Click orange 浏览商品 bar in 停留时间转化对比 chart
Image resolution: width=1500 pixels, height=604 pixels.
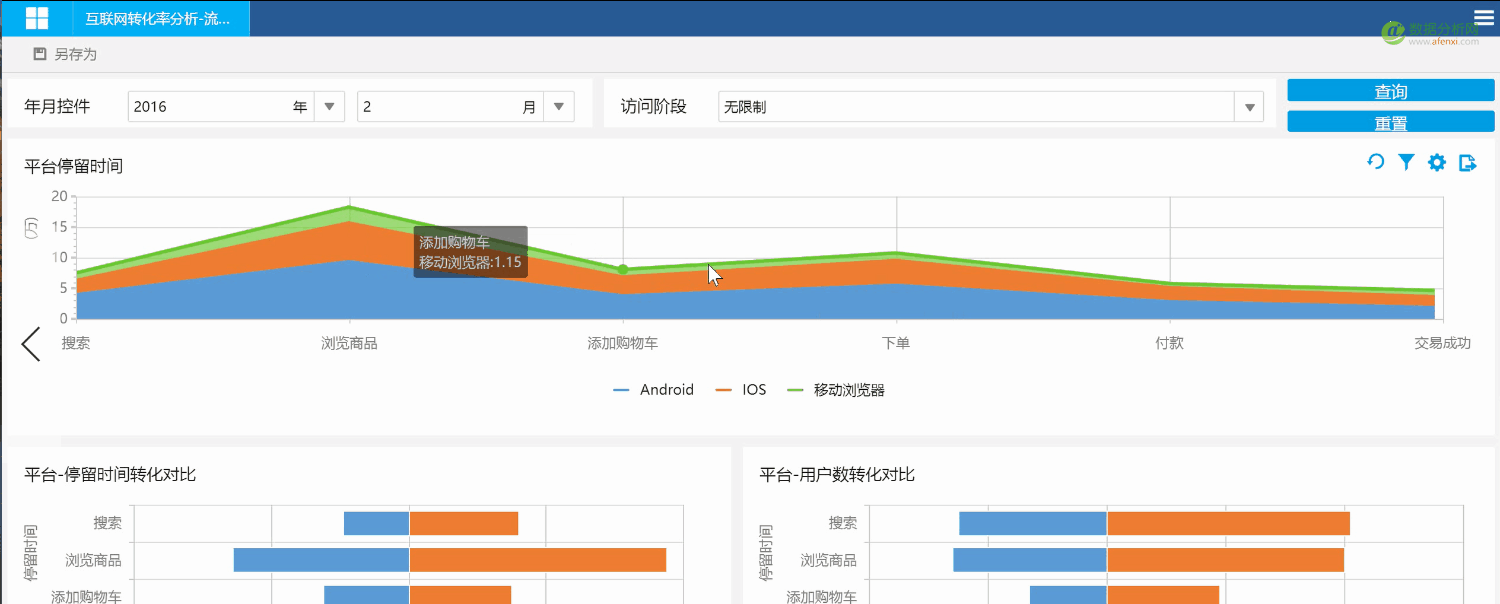(x=538, y=560)
